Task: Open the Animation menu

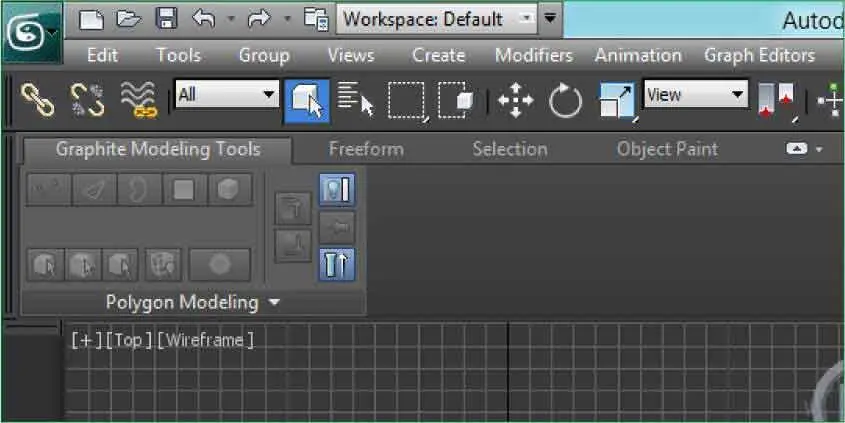Action: [638, 56]
